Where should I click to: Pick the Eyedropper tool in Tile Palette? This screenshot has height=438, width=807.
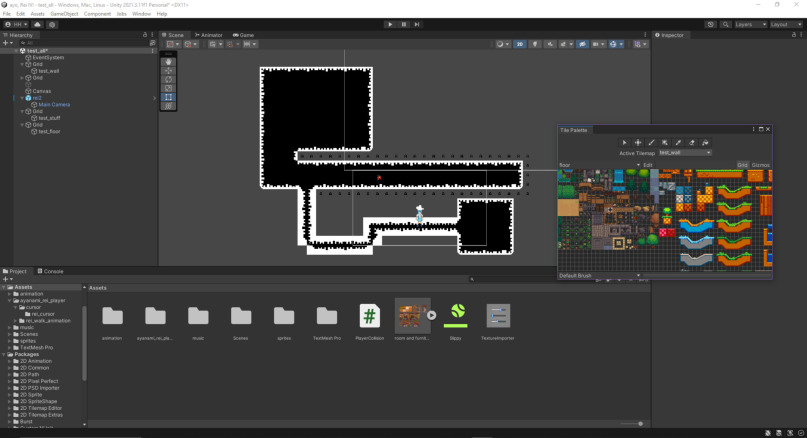point(678,143)
